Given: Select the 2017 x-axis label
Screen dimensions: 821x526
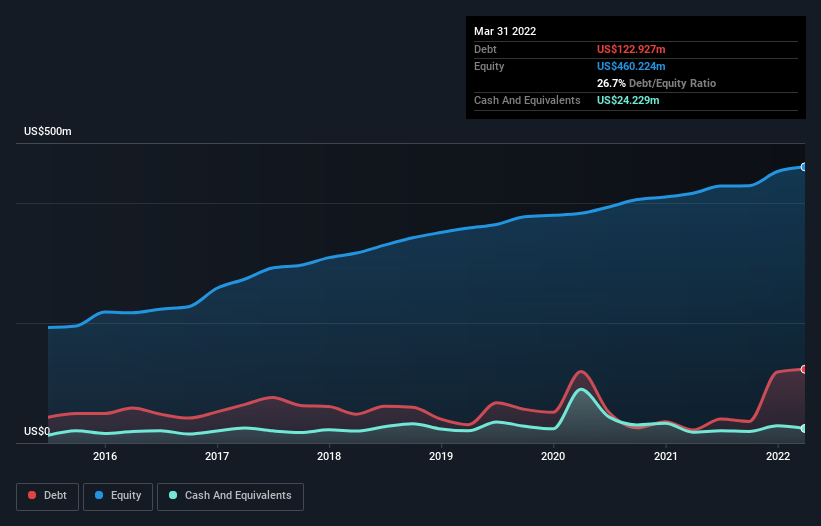Looking at the screenshot, I should (217, 456).
